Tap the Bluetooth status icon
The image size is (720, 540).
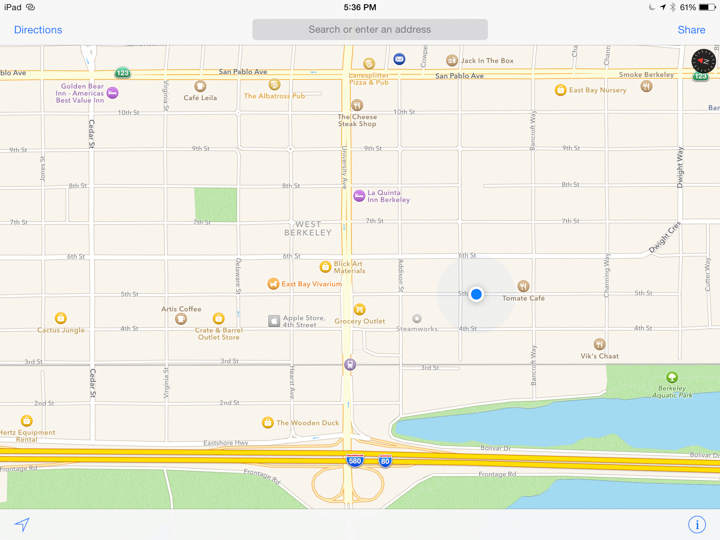coord(672,7)
